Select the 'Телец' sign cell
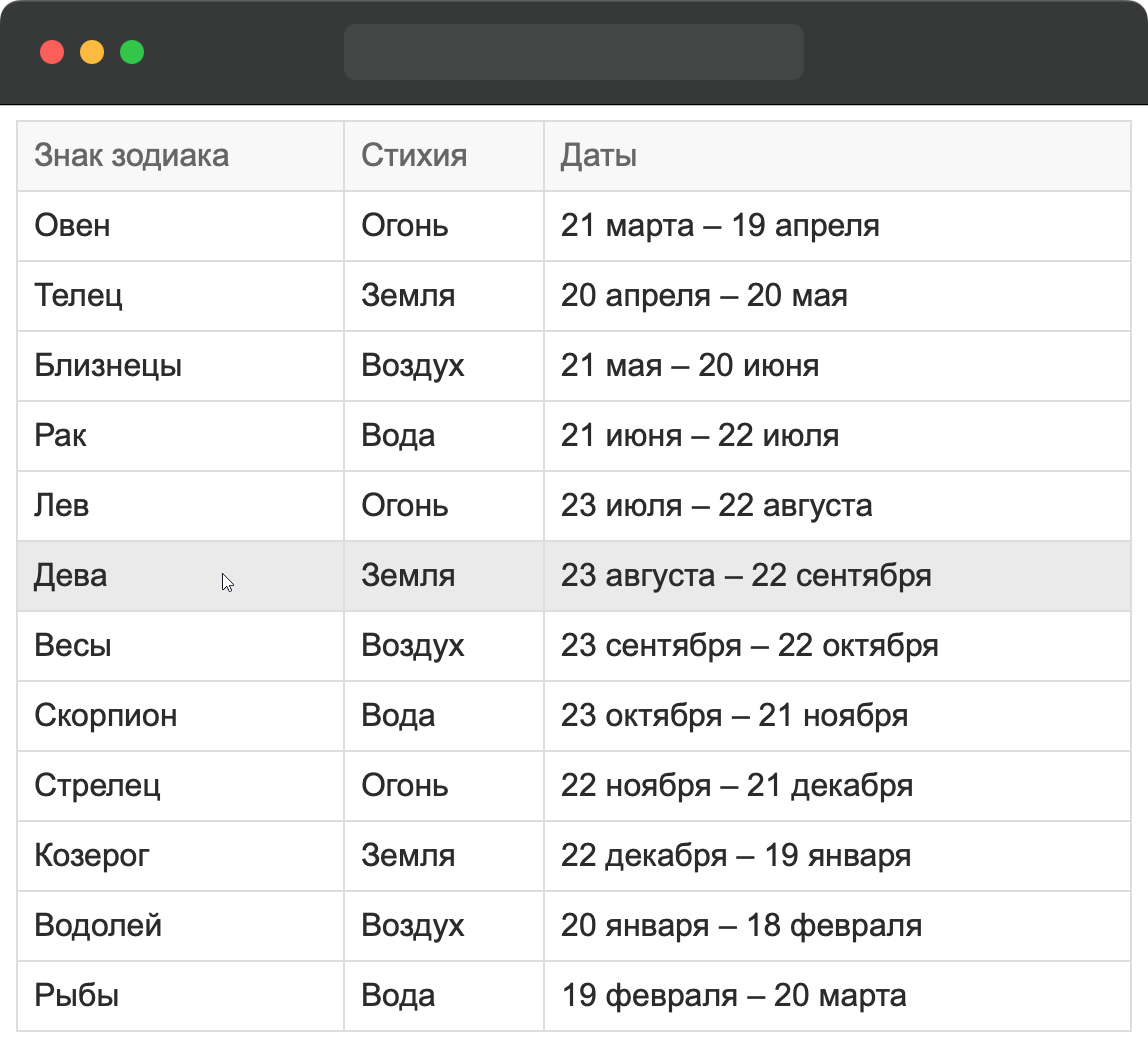This screenshot has width=1148, height=1054. pyautogui.click(x=78, y=296)
